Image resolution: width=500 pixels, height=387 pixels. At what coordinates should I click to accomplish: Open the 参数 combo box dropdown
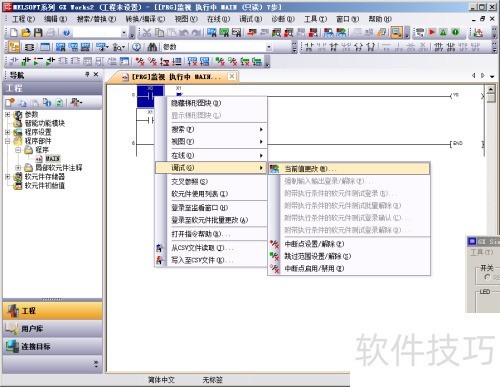click(269, 47)
